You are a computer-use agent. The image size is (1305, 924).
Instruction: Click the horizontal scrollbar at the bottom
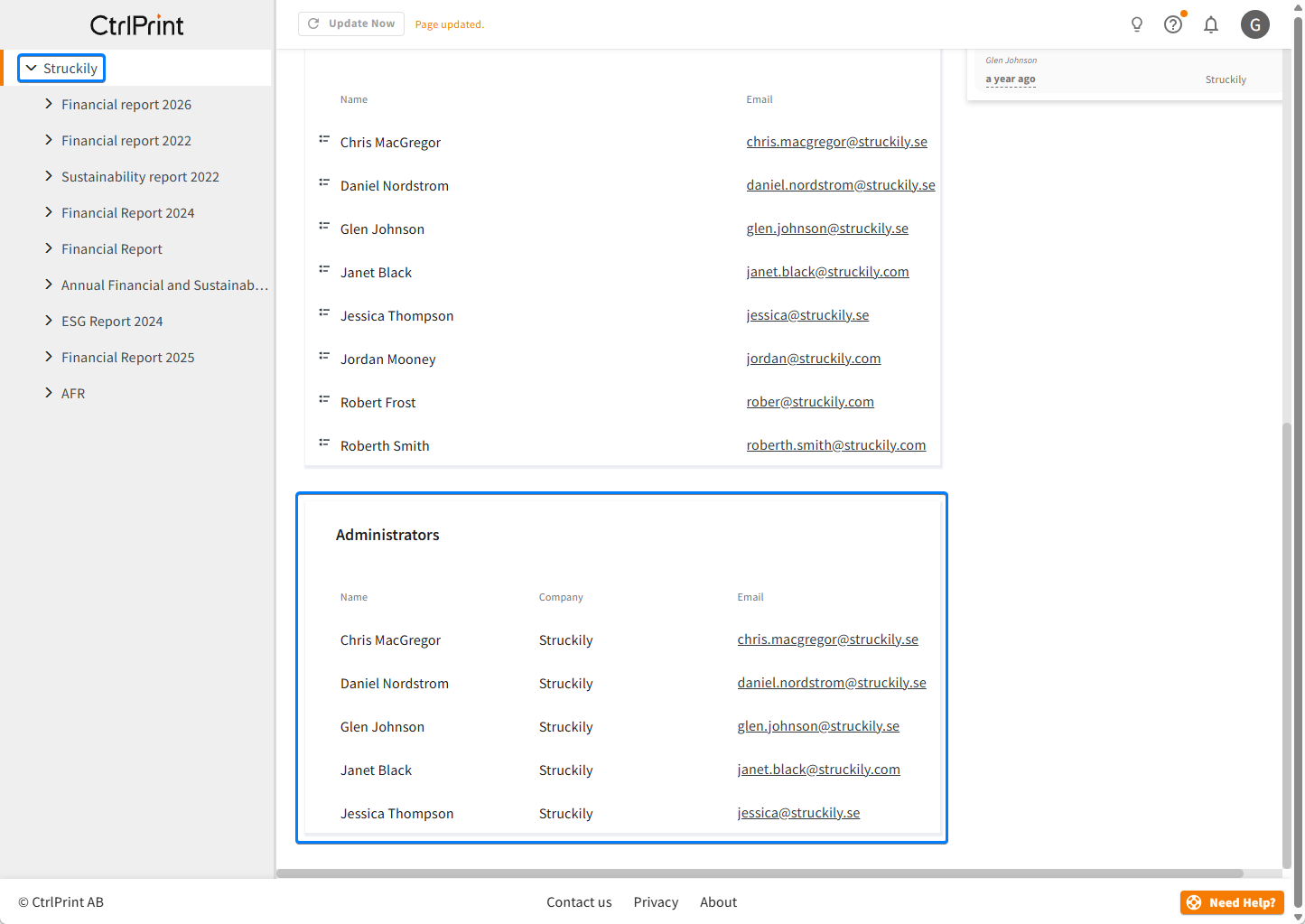[x=759, y=873]
